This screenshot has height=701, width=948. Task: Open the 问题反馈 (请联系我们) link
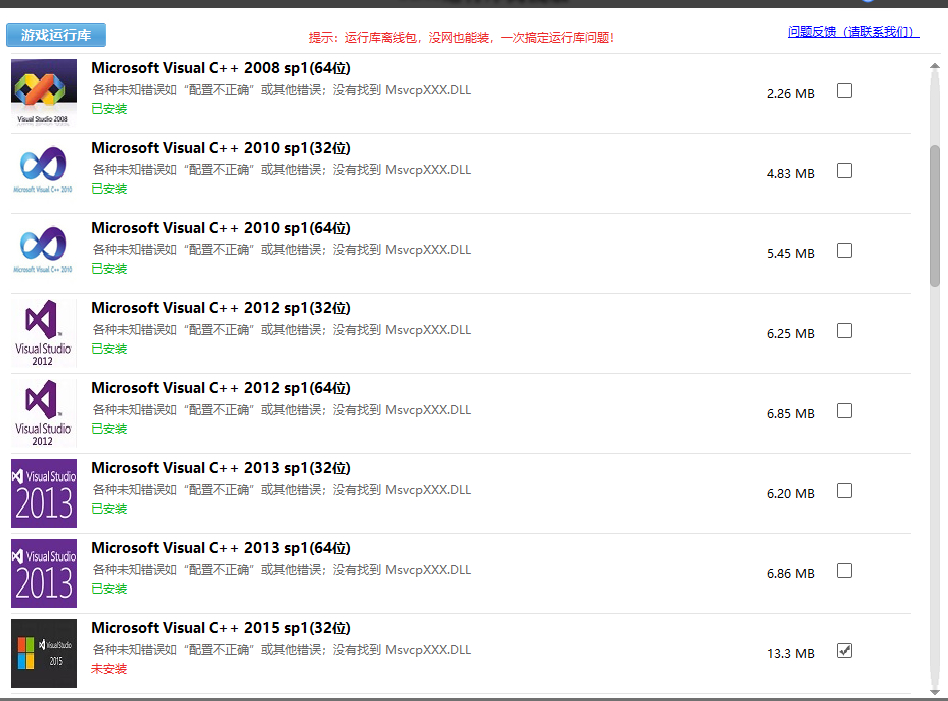(853, 31)
